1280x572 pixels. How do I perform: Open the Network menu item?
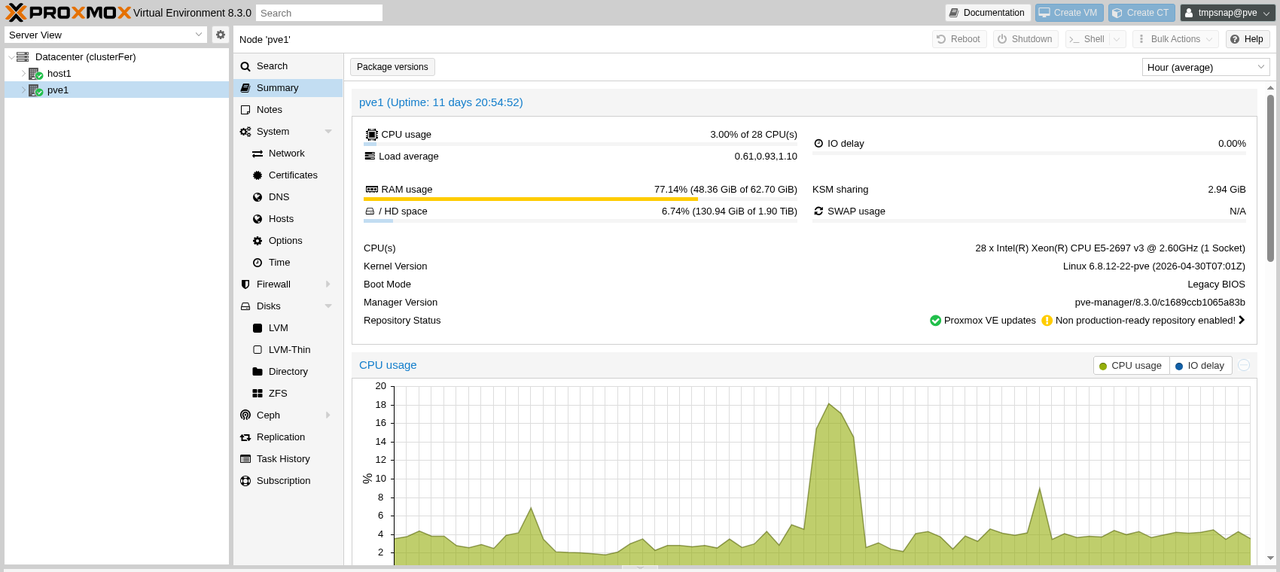pos(288,153)
